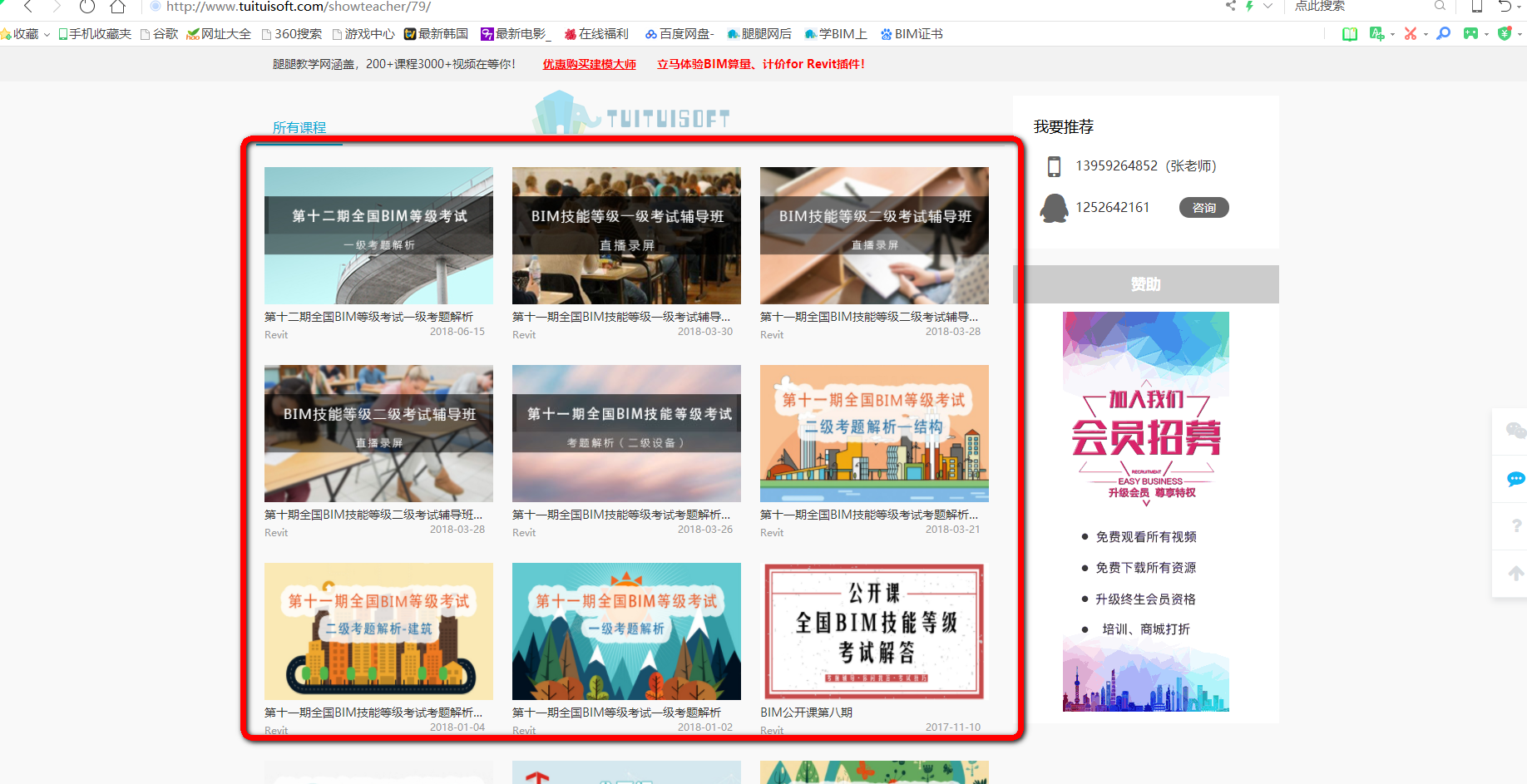Screen dimensions: 1527x784
Task: Open the 360搜索 bookmark
Action: tap(292, 34)
